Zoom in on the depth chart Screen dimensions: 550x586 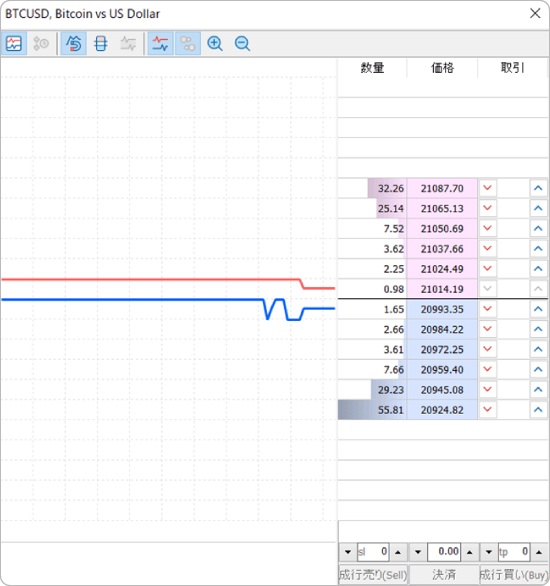[x=215, y=44]
